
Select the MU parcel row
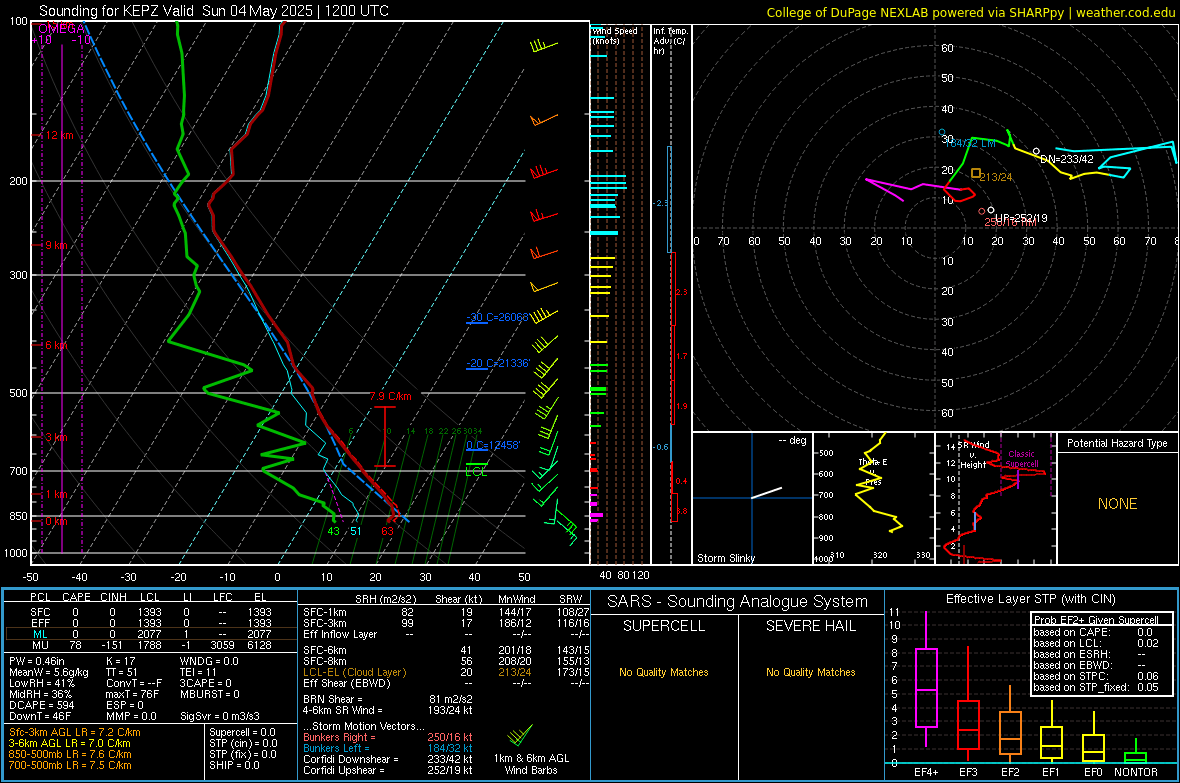coord(151,644)
